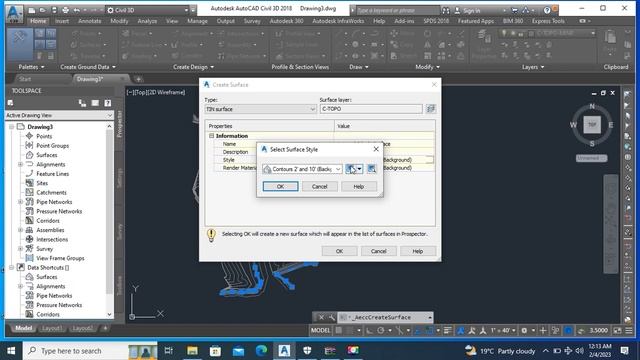Screen dimensions: 640x360
Task: Click the Toolspace tree view toggle icon
Action: pos(82,103)
